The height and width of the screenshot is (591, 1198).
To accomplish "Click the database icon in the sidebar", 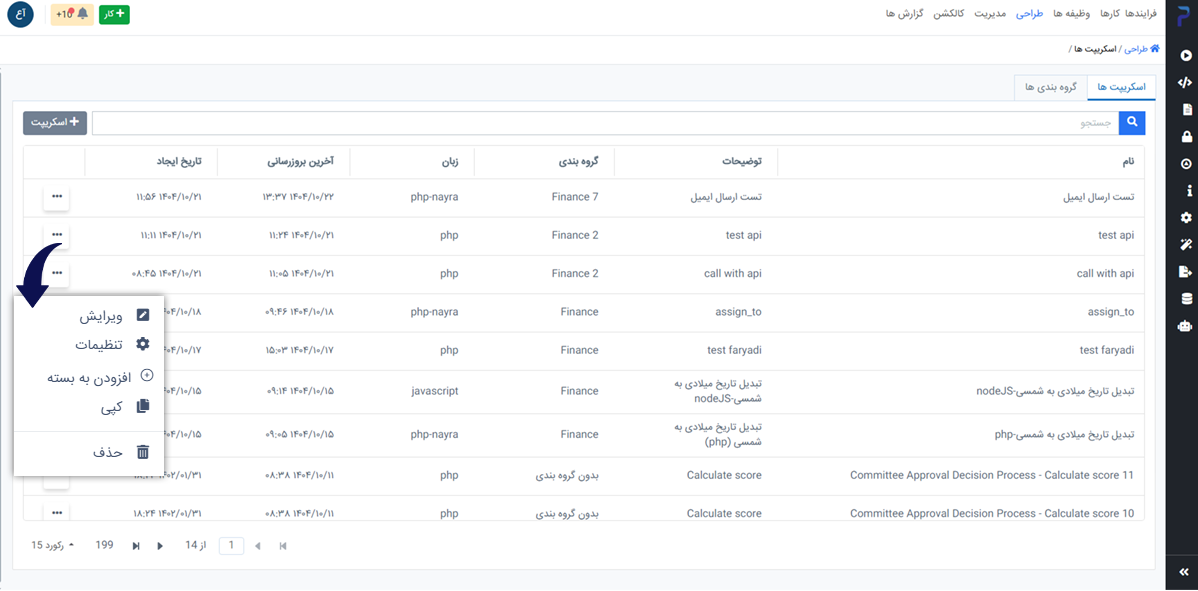I will pos(1185,298).
